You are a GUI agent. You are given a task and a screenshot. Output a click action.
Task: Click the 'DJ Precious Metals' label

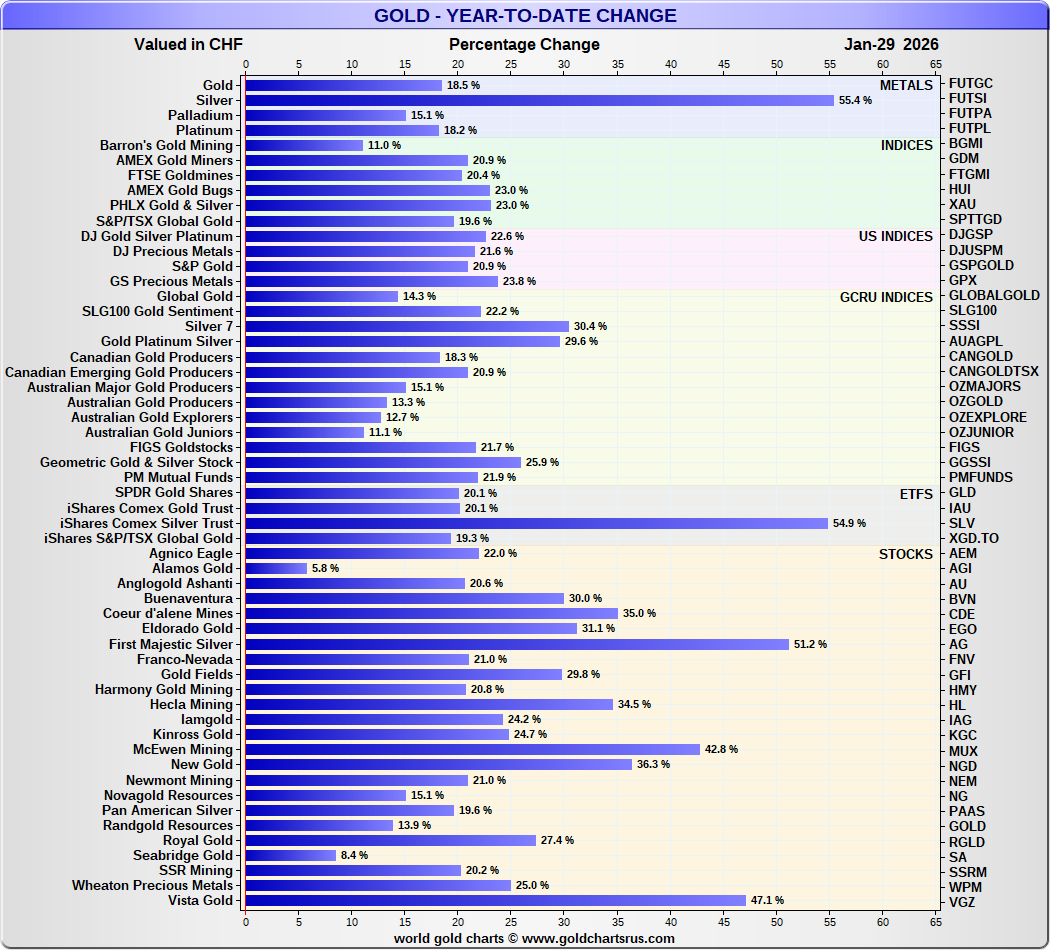coord(173,251)
